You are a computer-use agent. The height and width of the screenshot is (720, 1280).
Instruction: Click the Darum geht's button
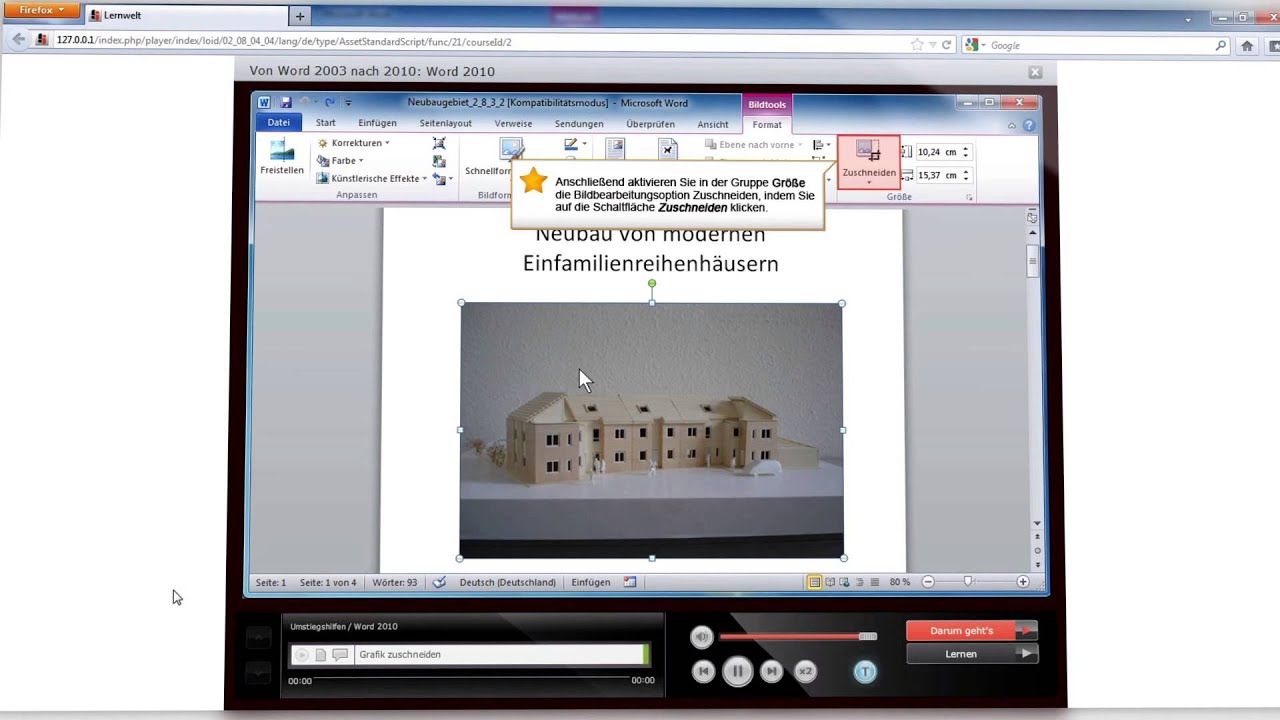click(972, 631)
